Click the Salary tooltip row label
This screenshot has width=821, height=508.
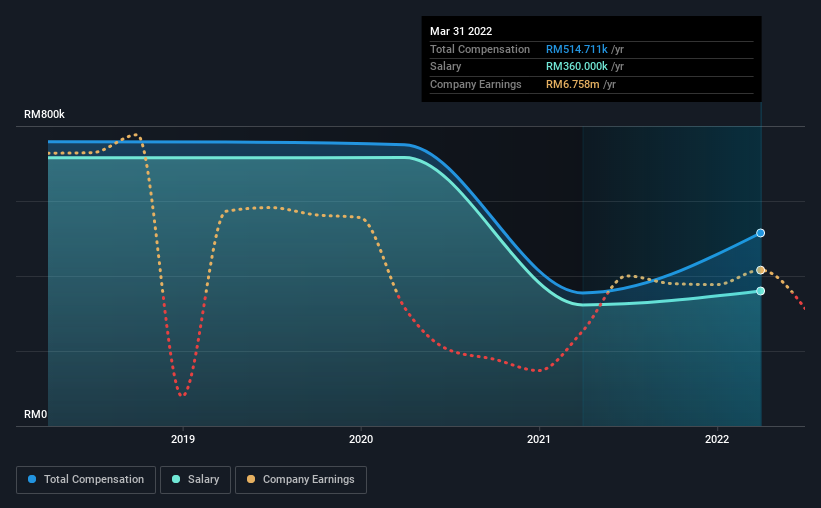pyautogui.click(x=446, y=67)
